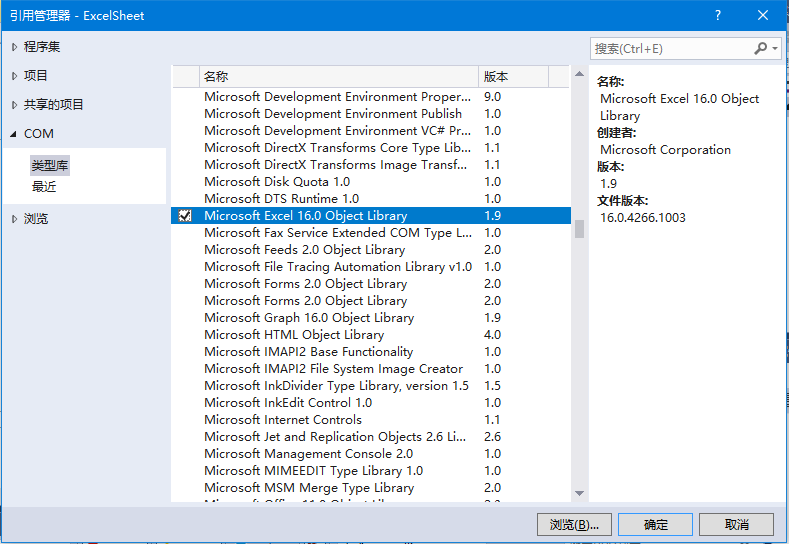789x544 pixels.
Task: Sort by the 名称 column header
Action: pyautogui.click(x=339, y=76)
